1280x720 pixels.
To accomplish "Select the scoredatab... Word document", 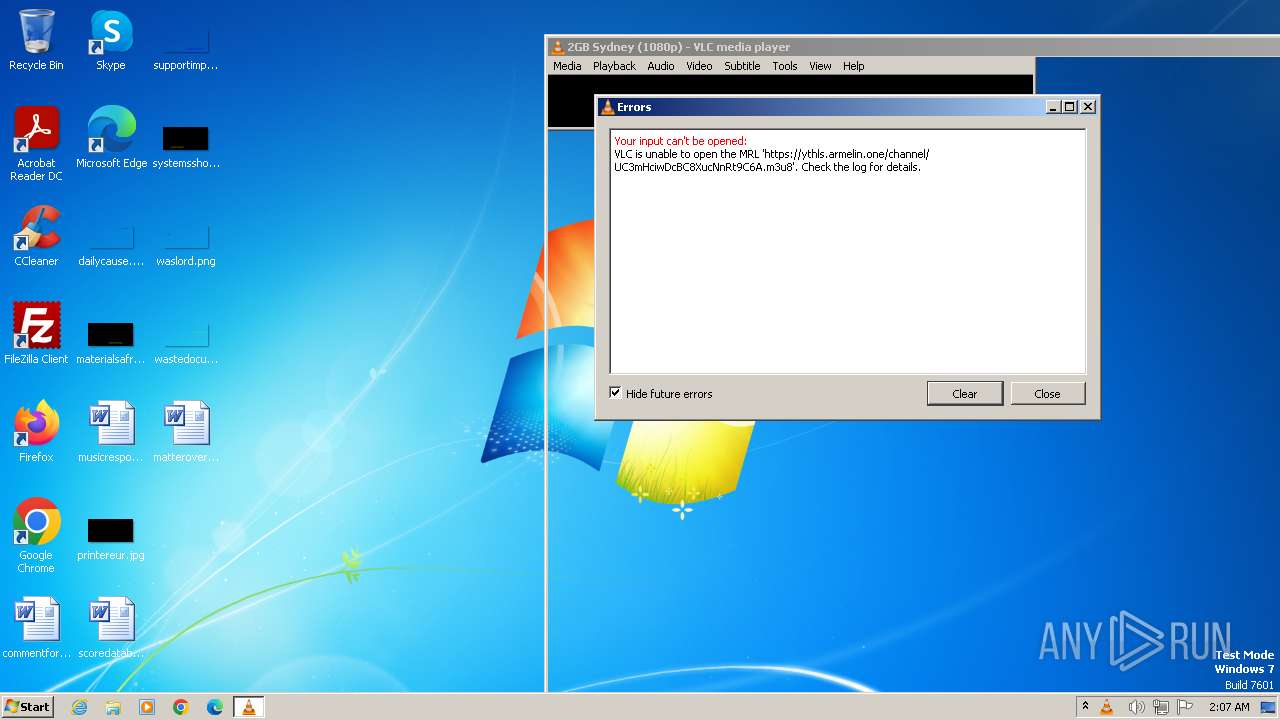I will click(111, 628).
